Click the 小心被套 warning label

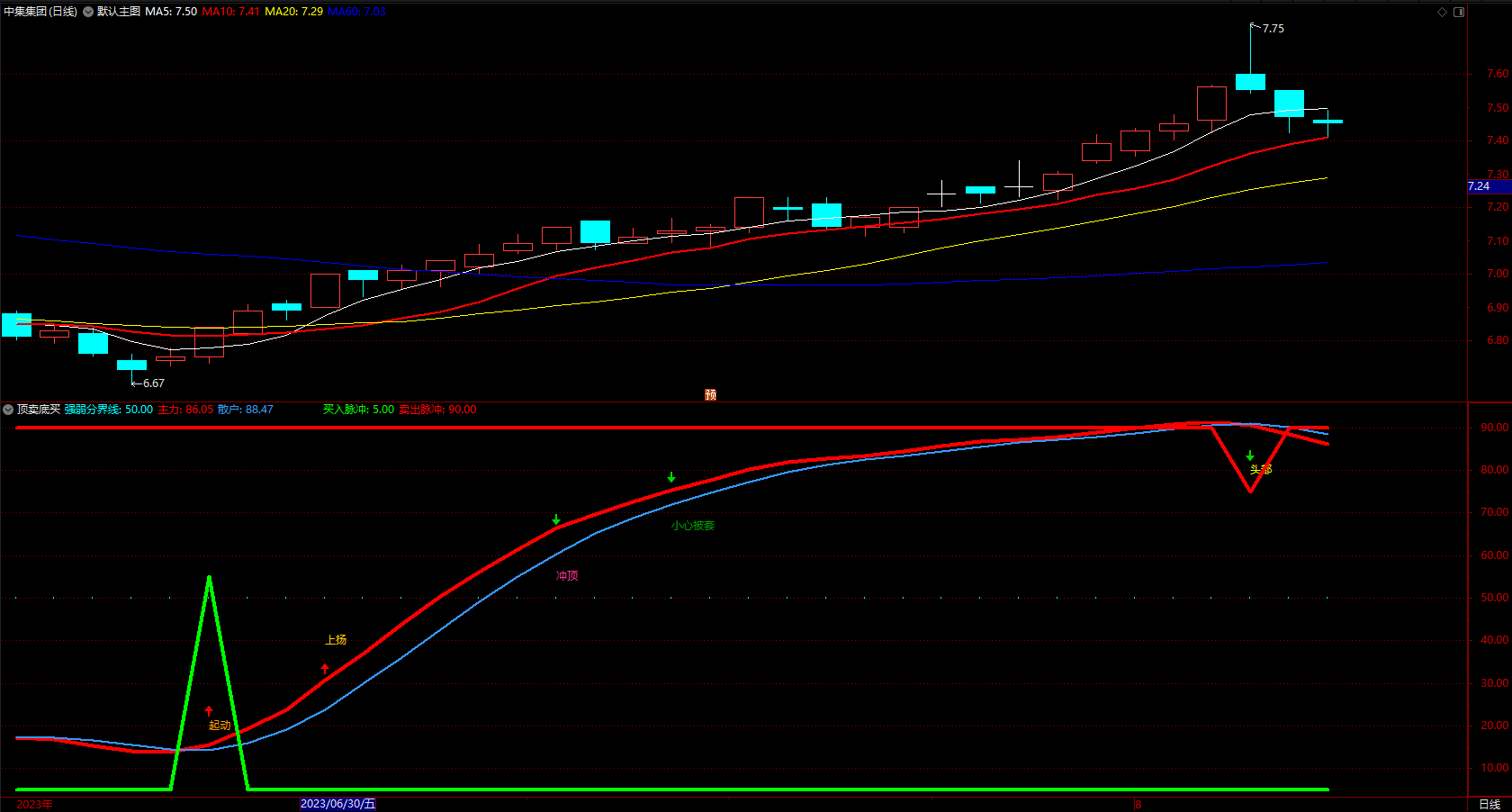pos(693,526)
